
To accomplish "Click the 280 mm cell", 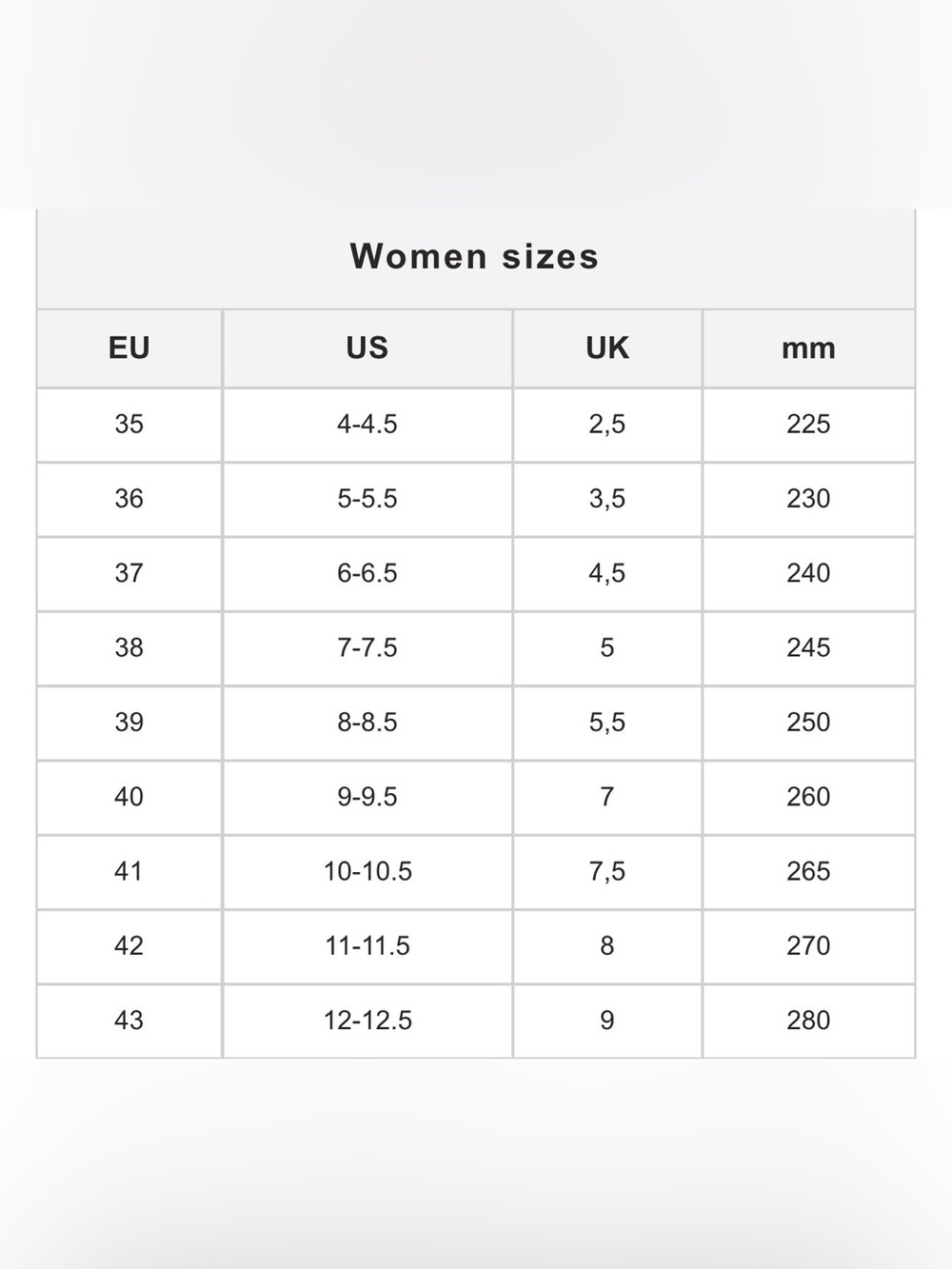I will (x=808, y=1021).
